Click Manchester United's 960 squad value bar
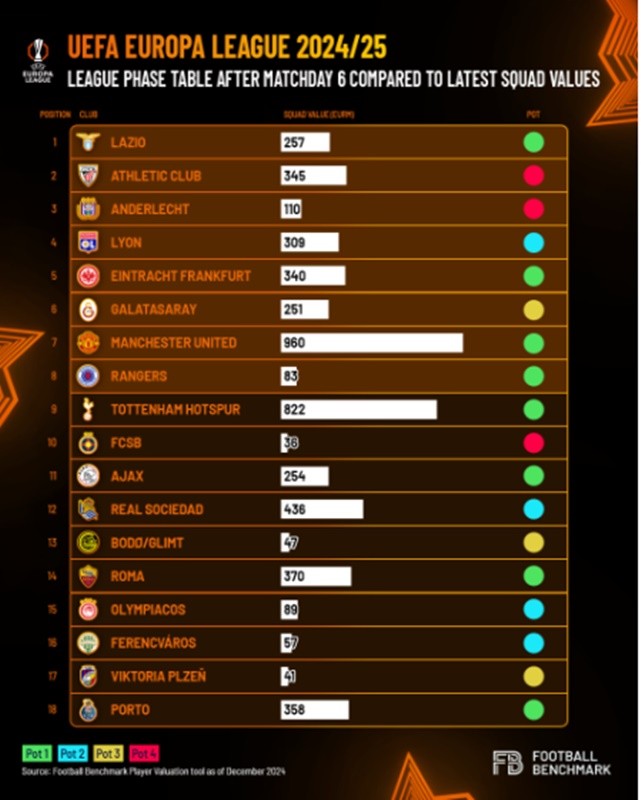641x800 pixels. 372,342
